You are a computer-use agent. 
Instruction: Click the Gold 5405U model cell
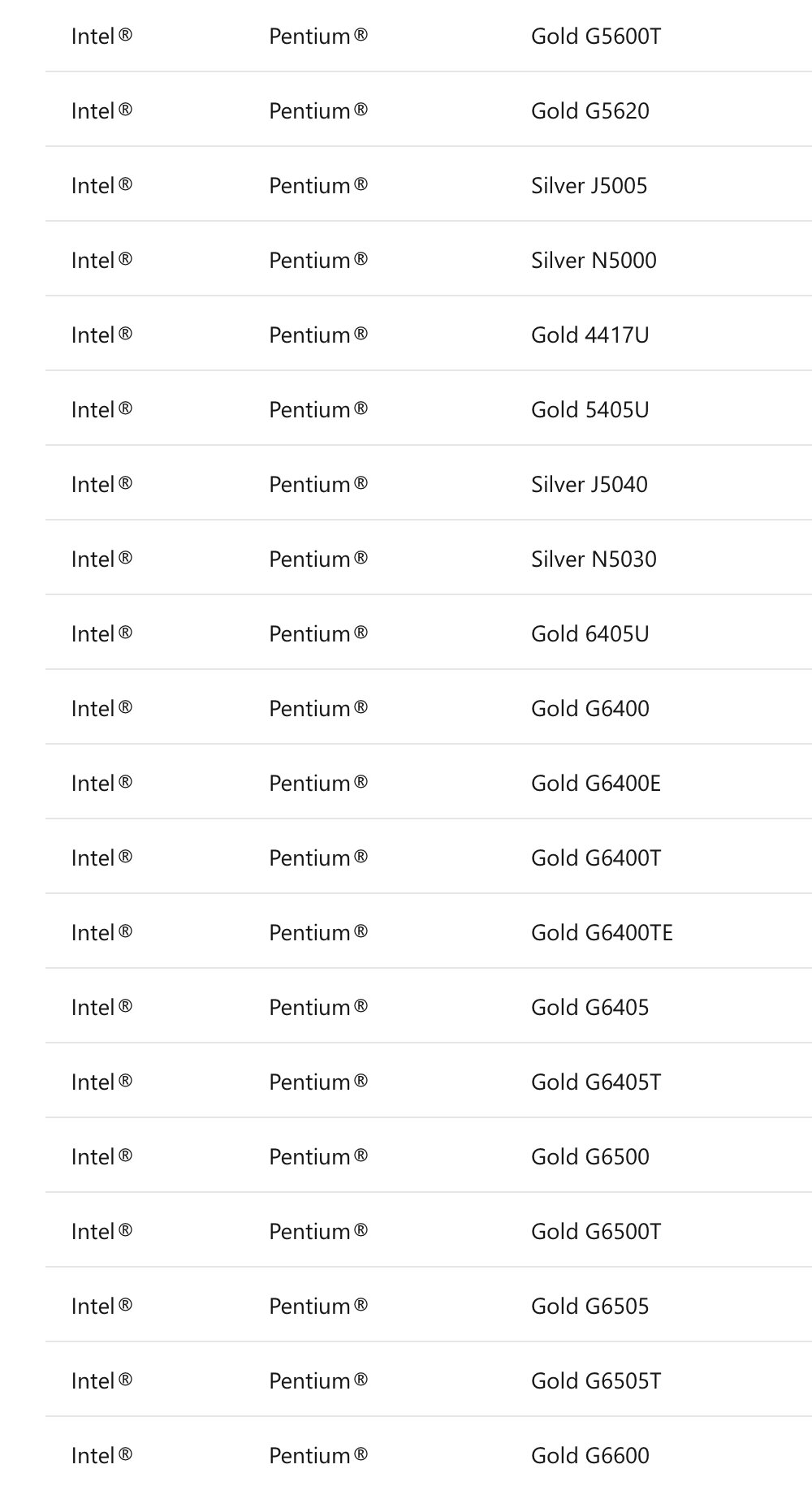(x=590, y=410)
